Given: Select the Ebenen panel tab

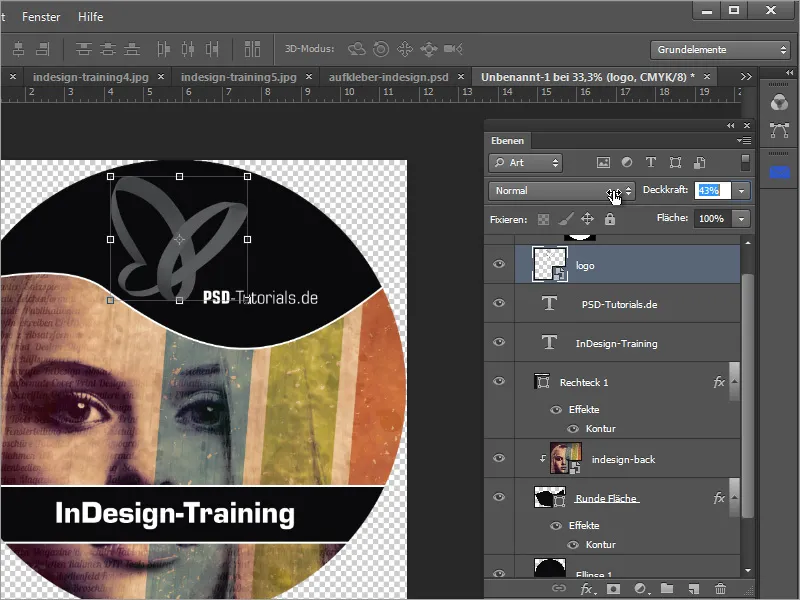Looking at the screenshot, I should pyautogui.click(x=507, y=141).
